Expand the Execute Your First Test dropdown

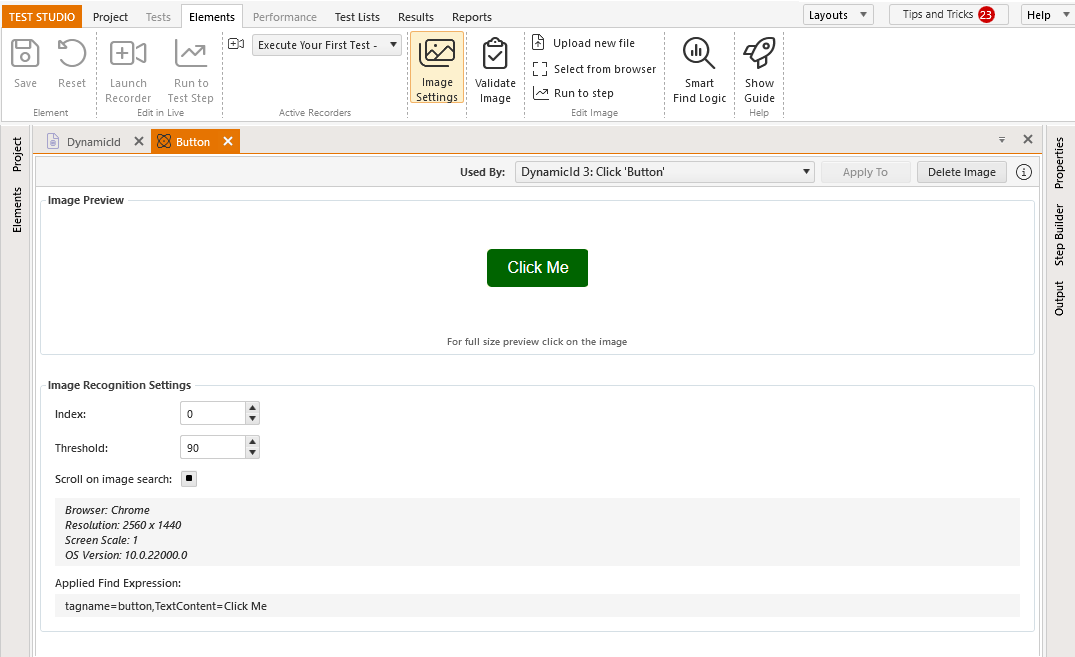pyautogui.click(x=394, y=45)
